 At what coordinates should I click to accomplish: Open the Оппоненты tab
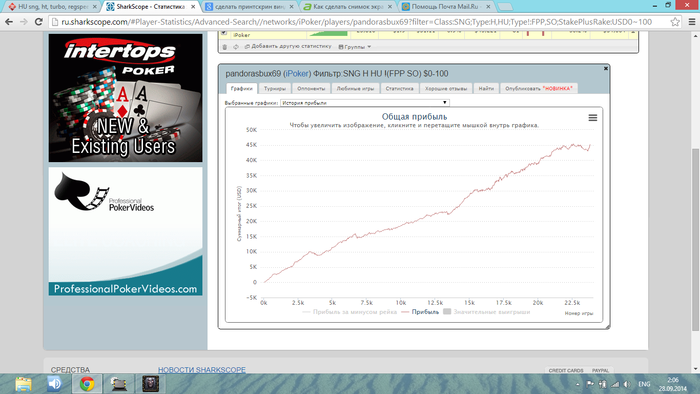(x=311, y=88)
